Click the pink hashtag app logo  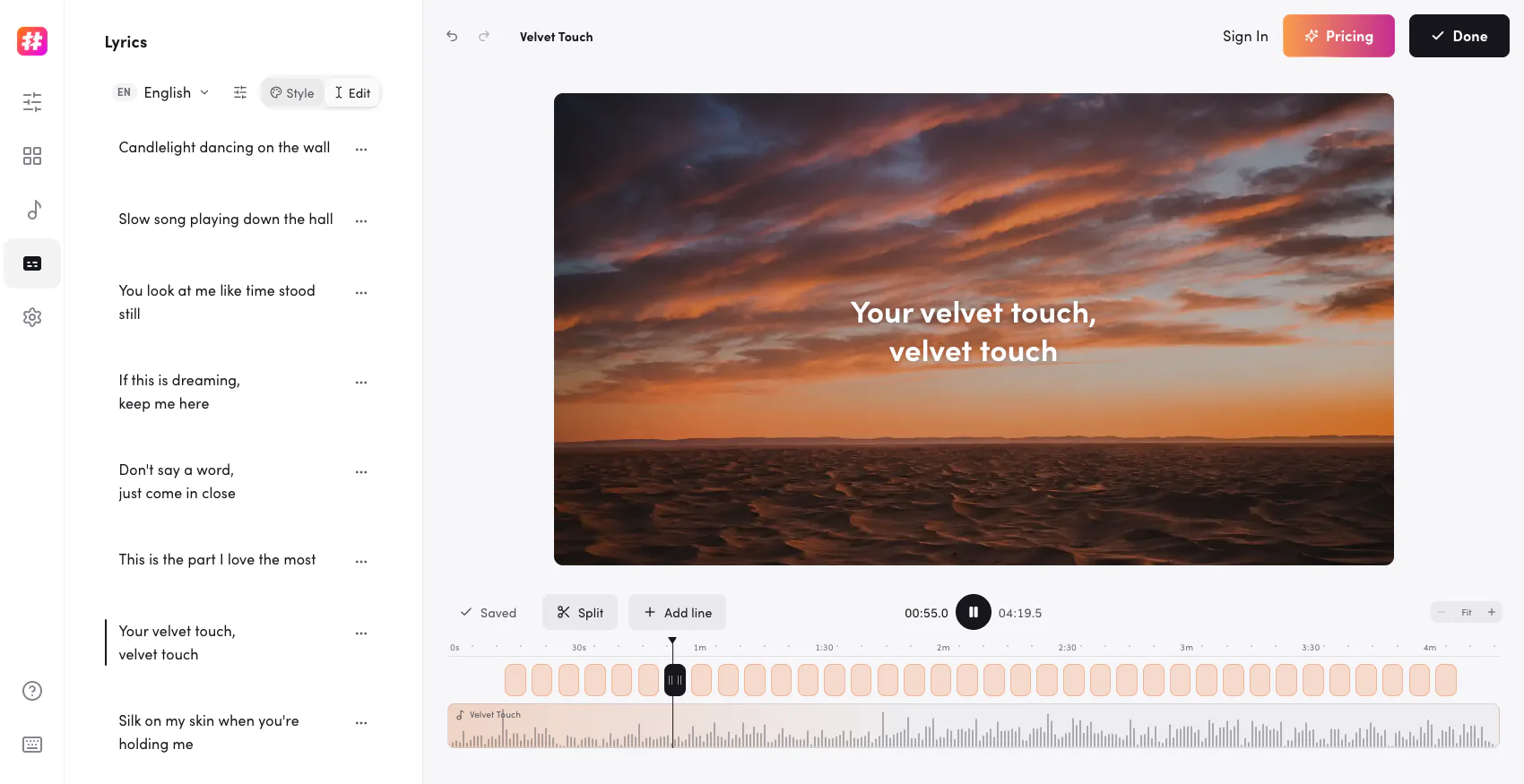(x=32, y=40)
